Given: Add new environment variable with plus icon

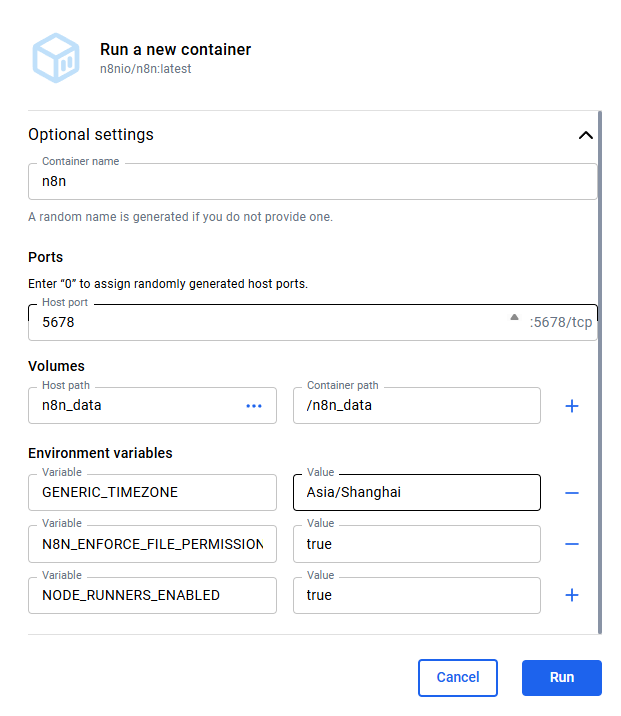Looking at the screenshot, I should 572,595.
